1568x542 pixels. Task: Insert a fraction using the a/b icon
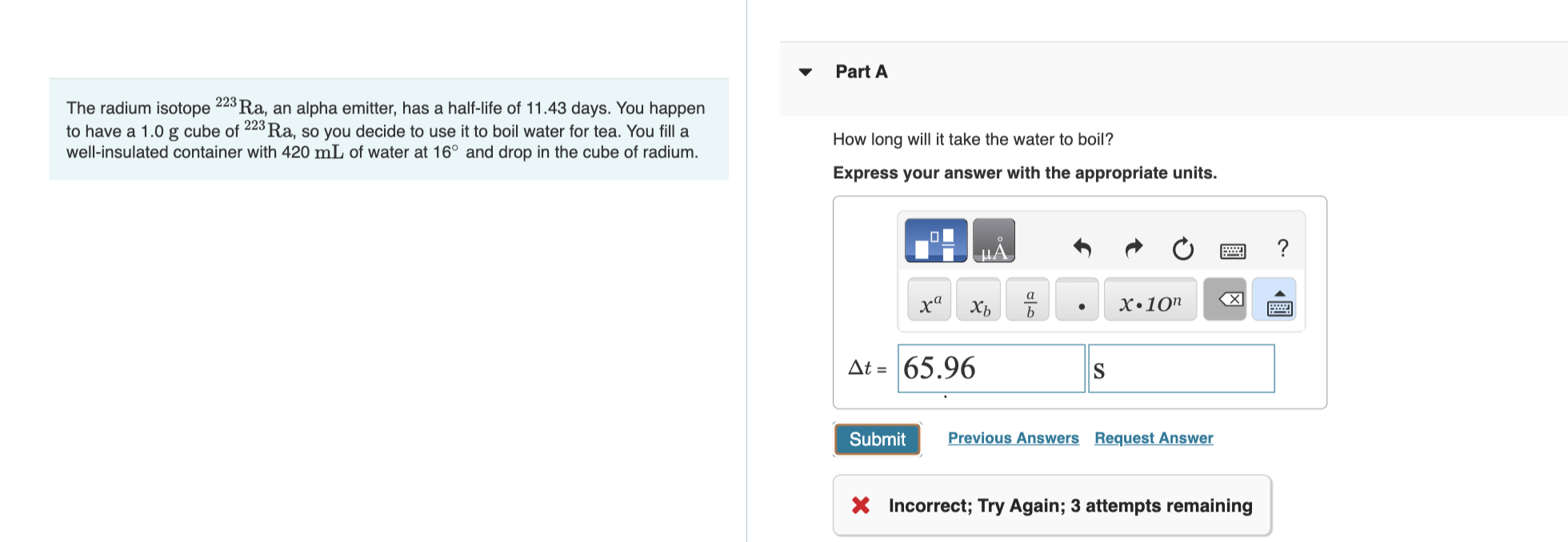[x=1028, y=300]
